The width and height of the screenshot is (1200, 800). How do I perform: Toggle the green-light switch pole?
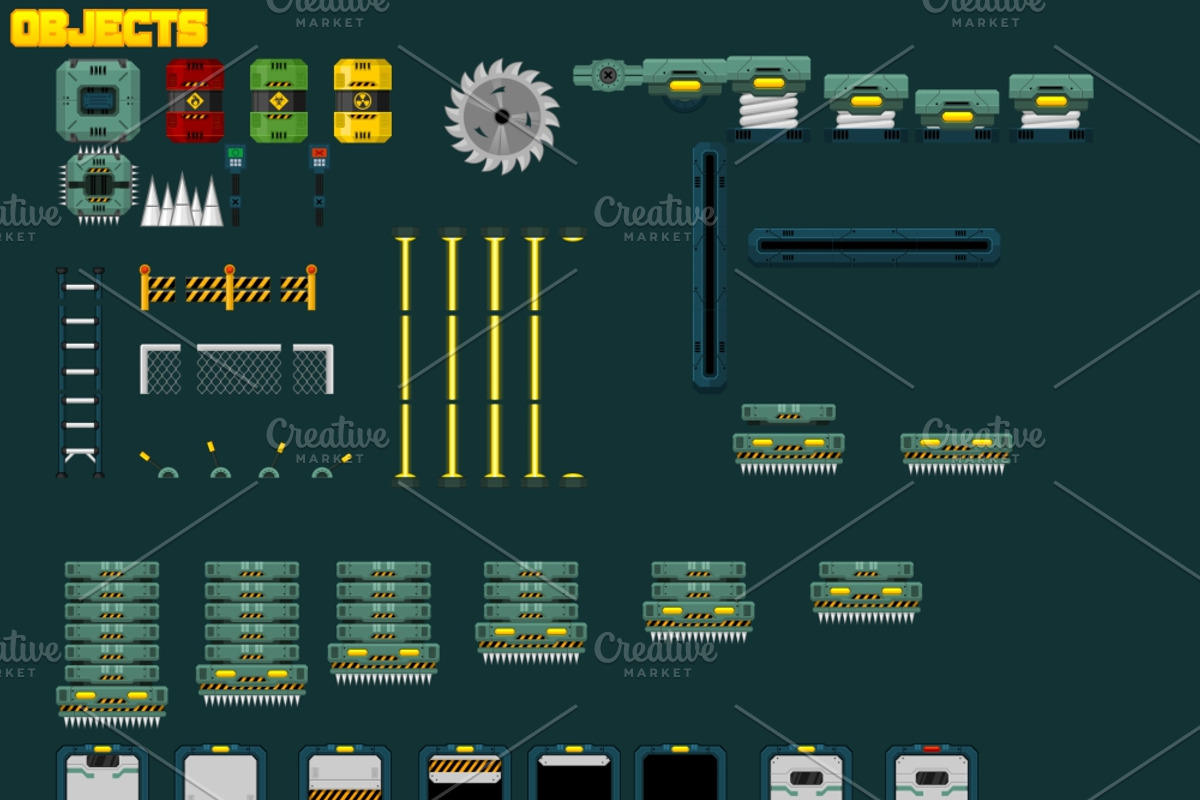point(235,185)
